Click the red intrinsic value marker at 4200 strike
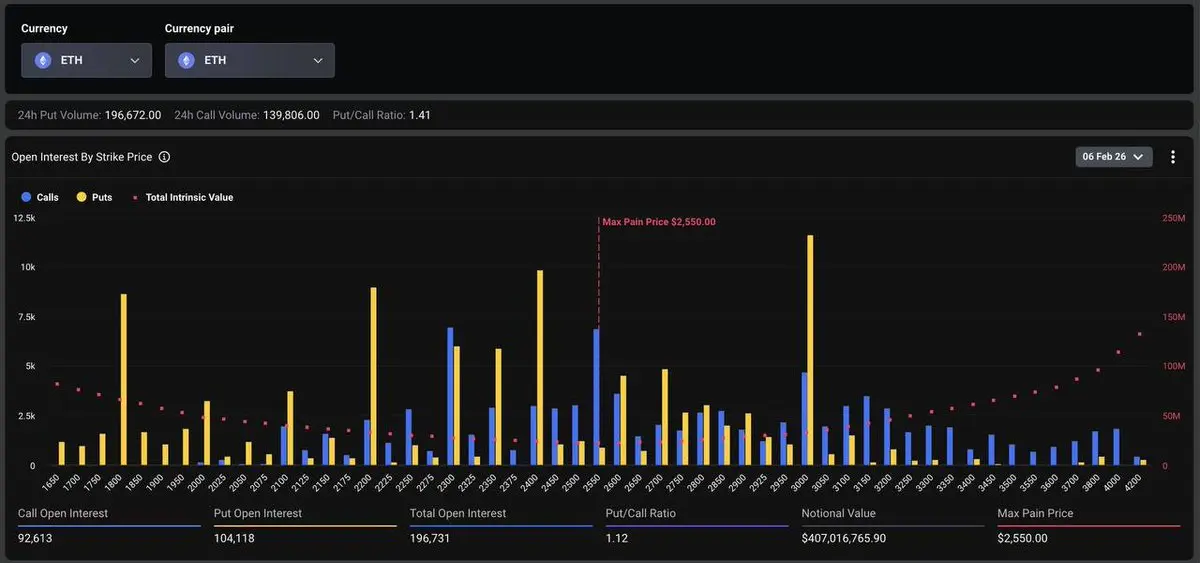1200x563 pixels. click(x=1139, y=334)
